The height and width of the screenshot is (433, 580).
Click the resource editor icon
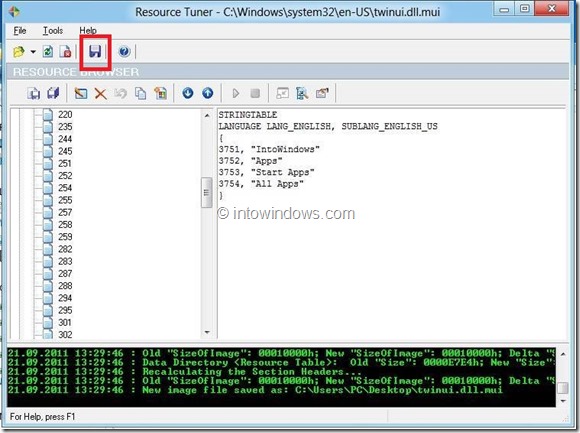(81, 93)
